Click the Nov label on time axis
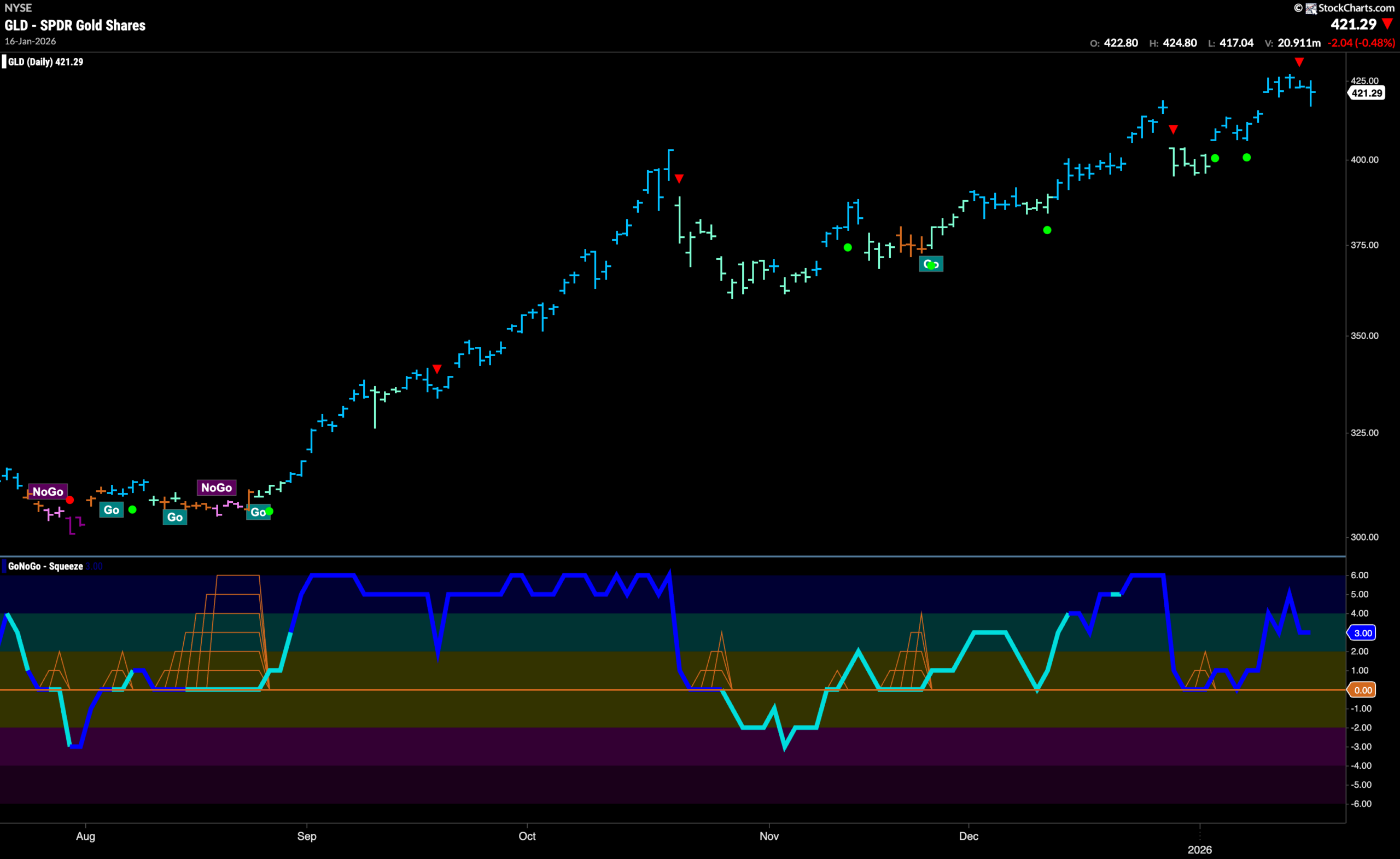Screen dimensions: 1400x859 click(769, 836)
